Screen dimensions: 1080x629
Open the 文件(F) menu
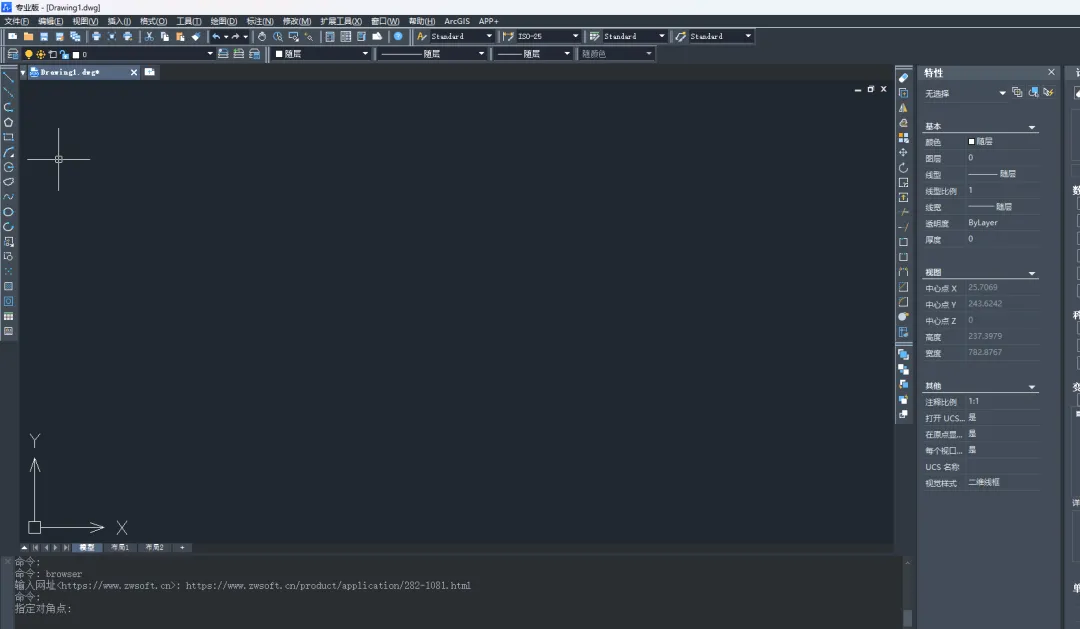tap(17, 21)
